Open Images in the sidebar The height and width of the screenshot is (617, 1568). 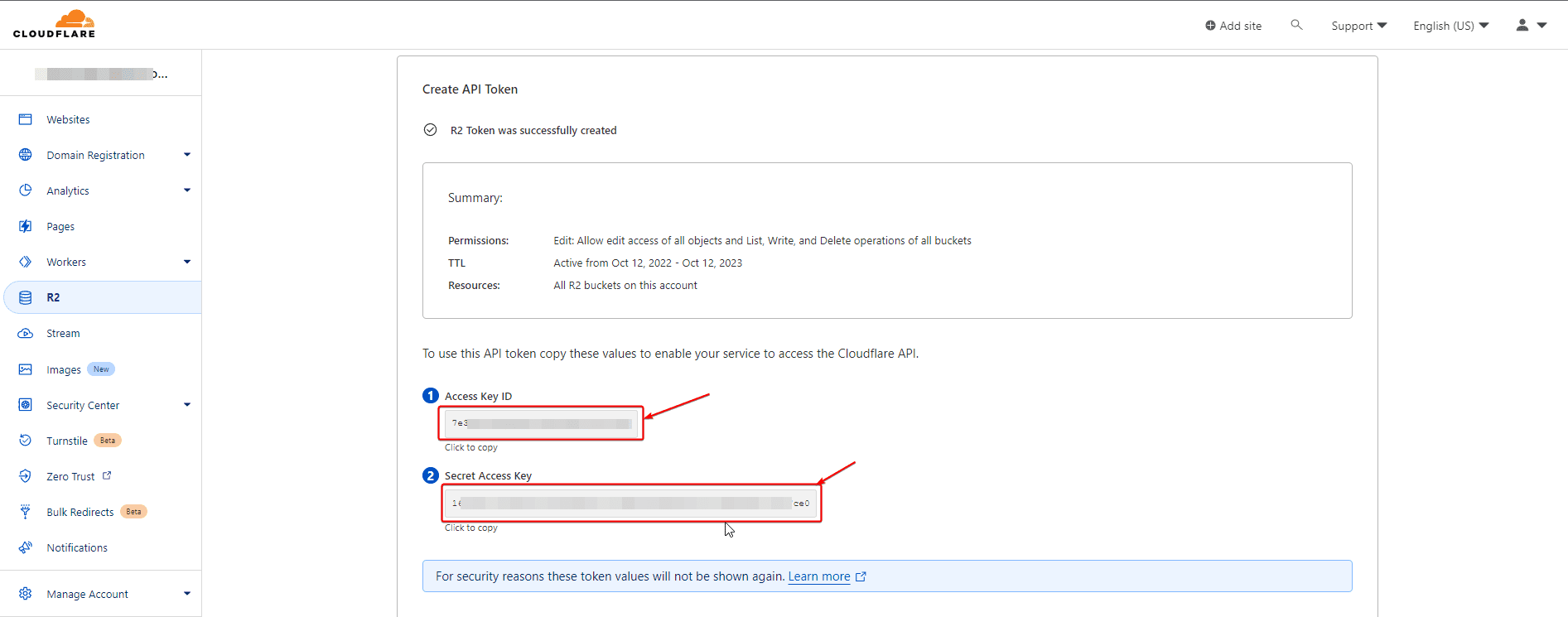(x=63, y=369)
